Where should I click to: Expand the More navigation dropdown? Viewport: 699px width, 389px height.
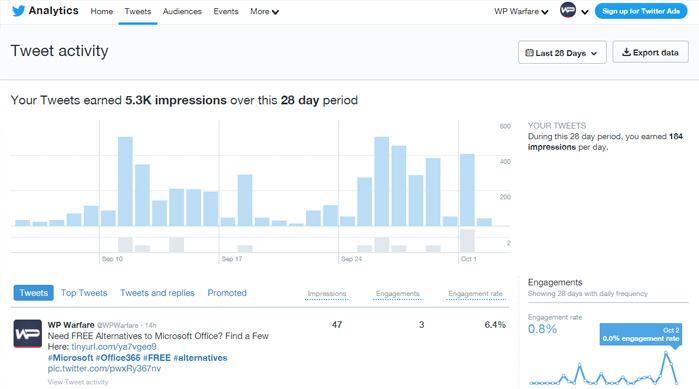264,12
